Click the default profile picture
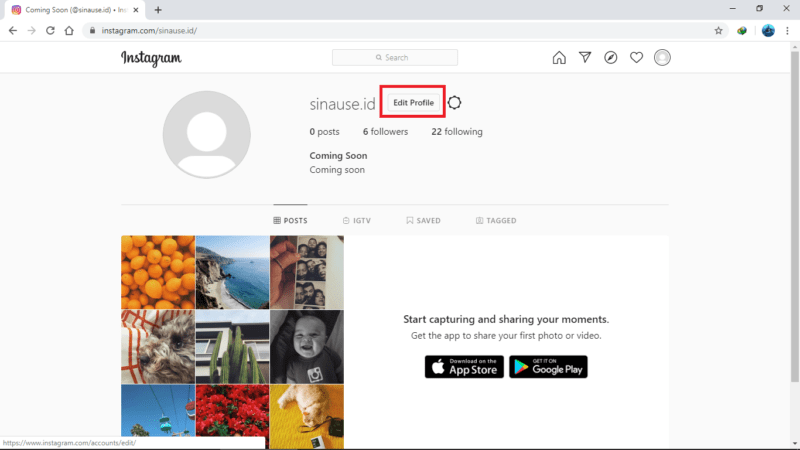 [x=207, y=135]
